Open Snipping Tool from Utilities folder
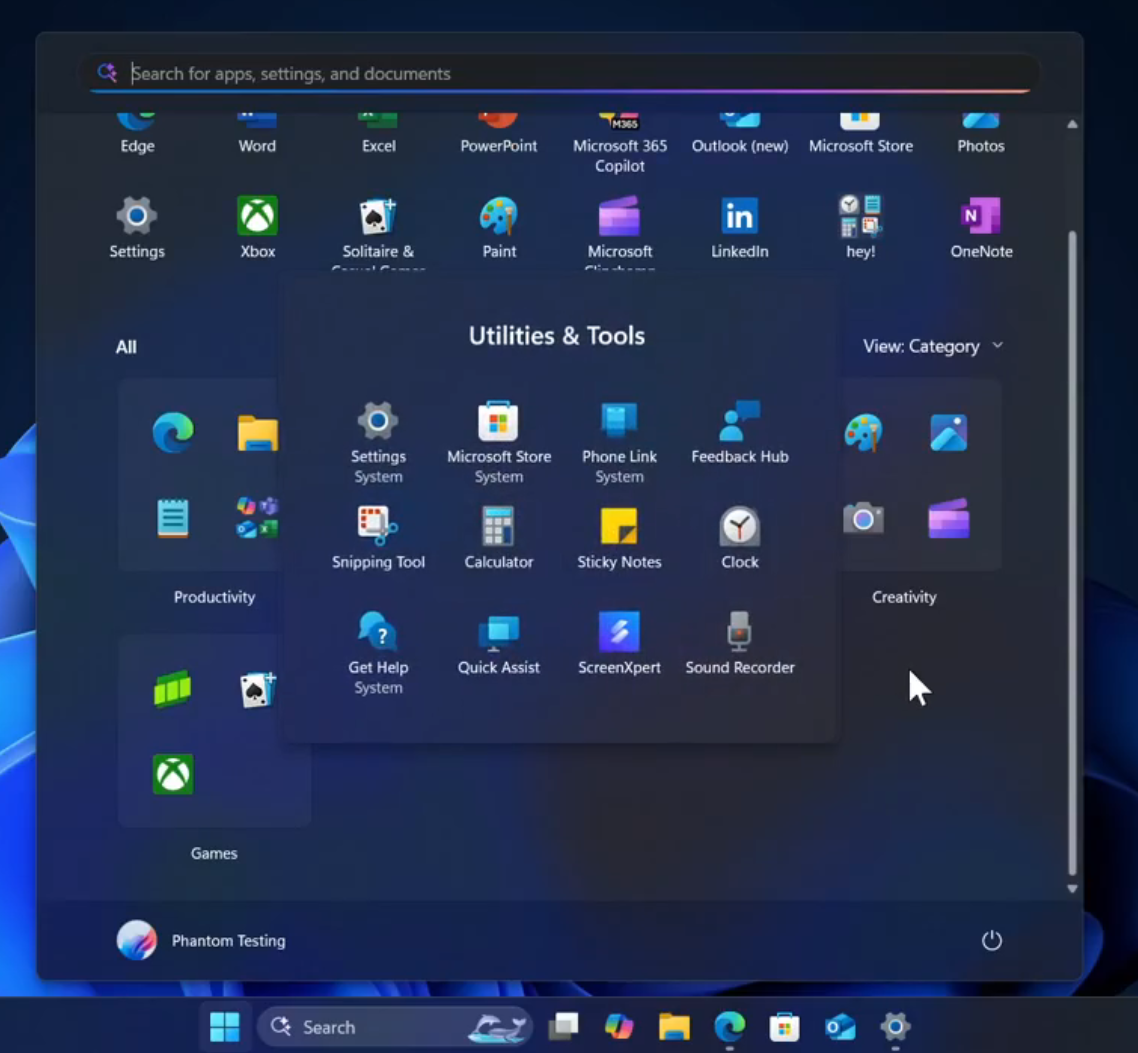Image resolution: width=1138 pixels, height=1053 pixels. 378,537
